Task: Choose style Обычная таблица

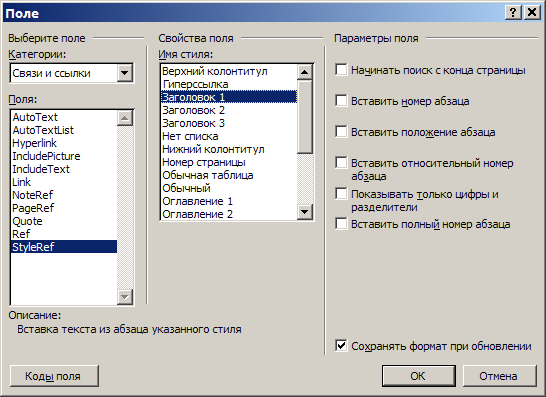Action: coord(229,175)
